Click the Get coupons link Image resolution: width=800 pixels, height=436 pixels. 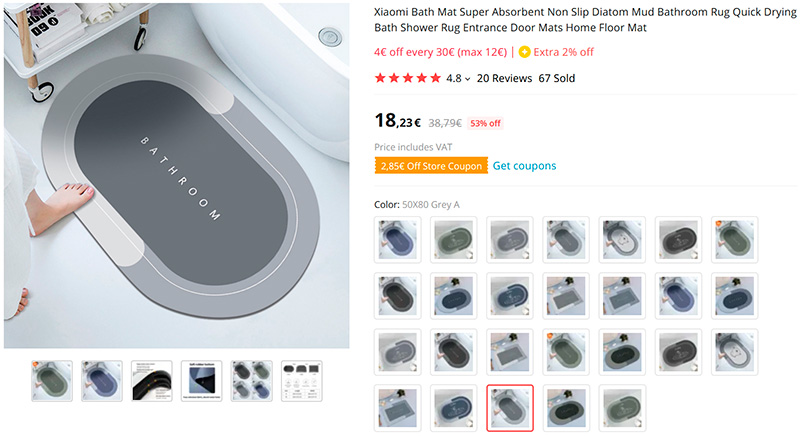pos(524,166)
